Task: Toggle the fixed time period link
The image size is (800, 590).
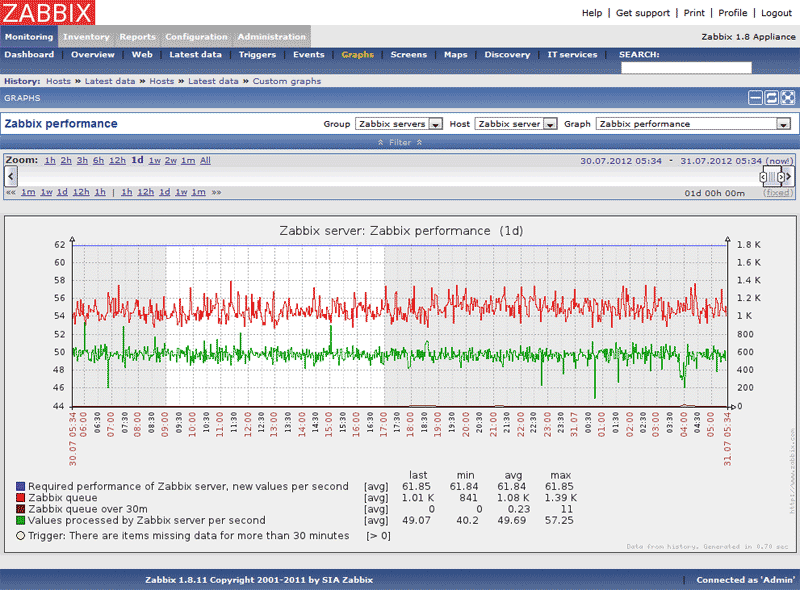Action: pyautogui.click(x=777, y=192)
